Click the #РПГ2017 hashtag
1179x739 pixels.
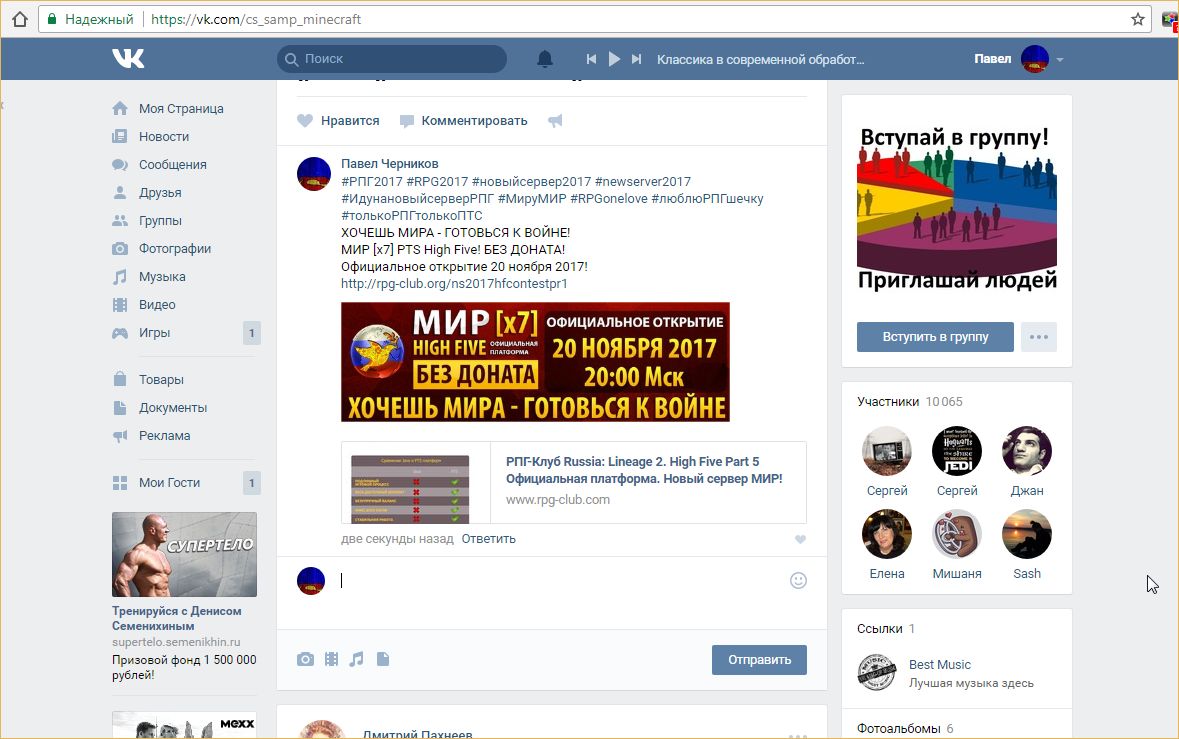(x=371, y=181)
